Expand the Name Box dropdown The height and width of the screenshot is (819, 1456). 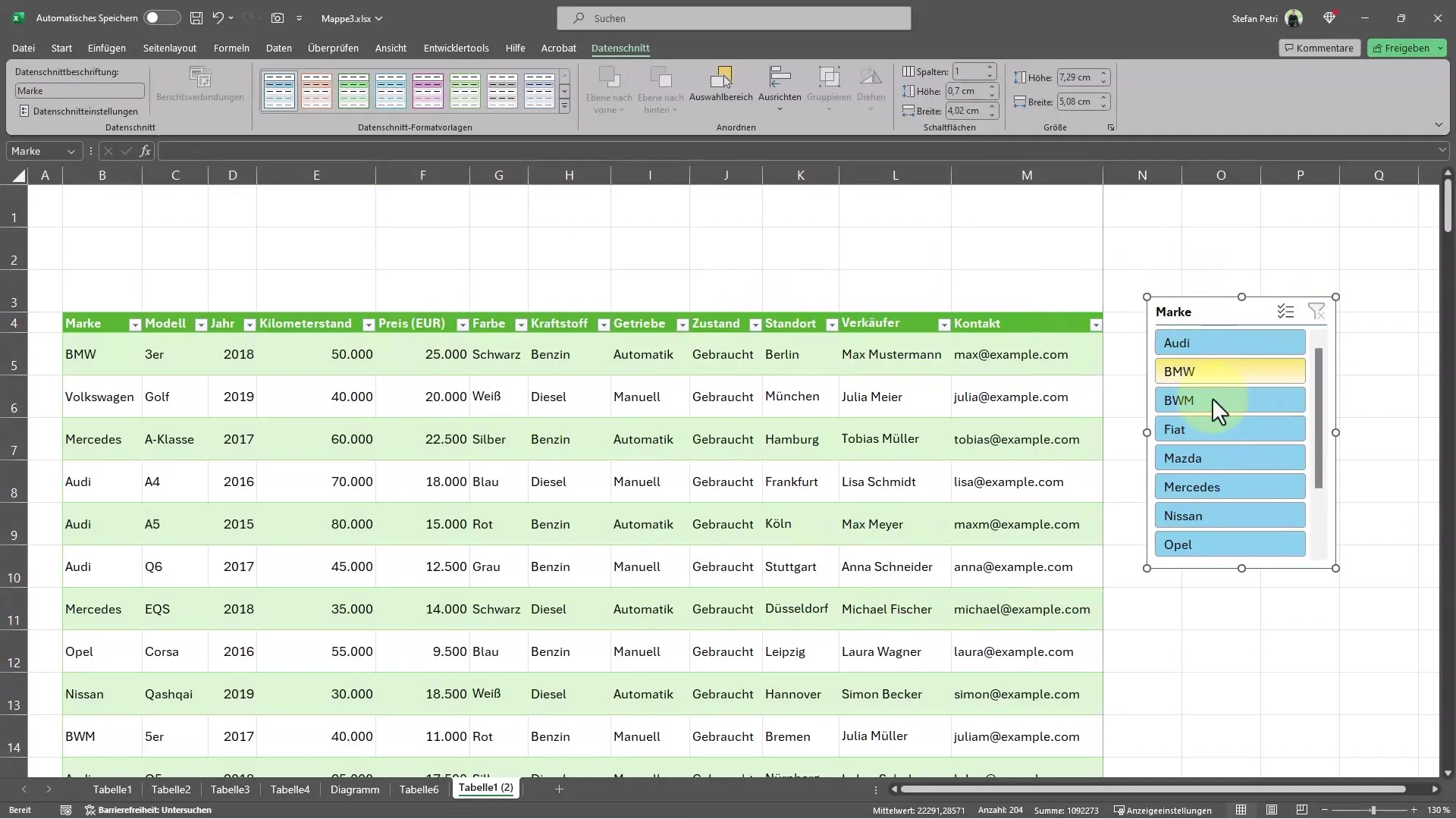coord(71,152)
